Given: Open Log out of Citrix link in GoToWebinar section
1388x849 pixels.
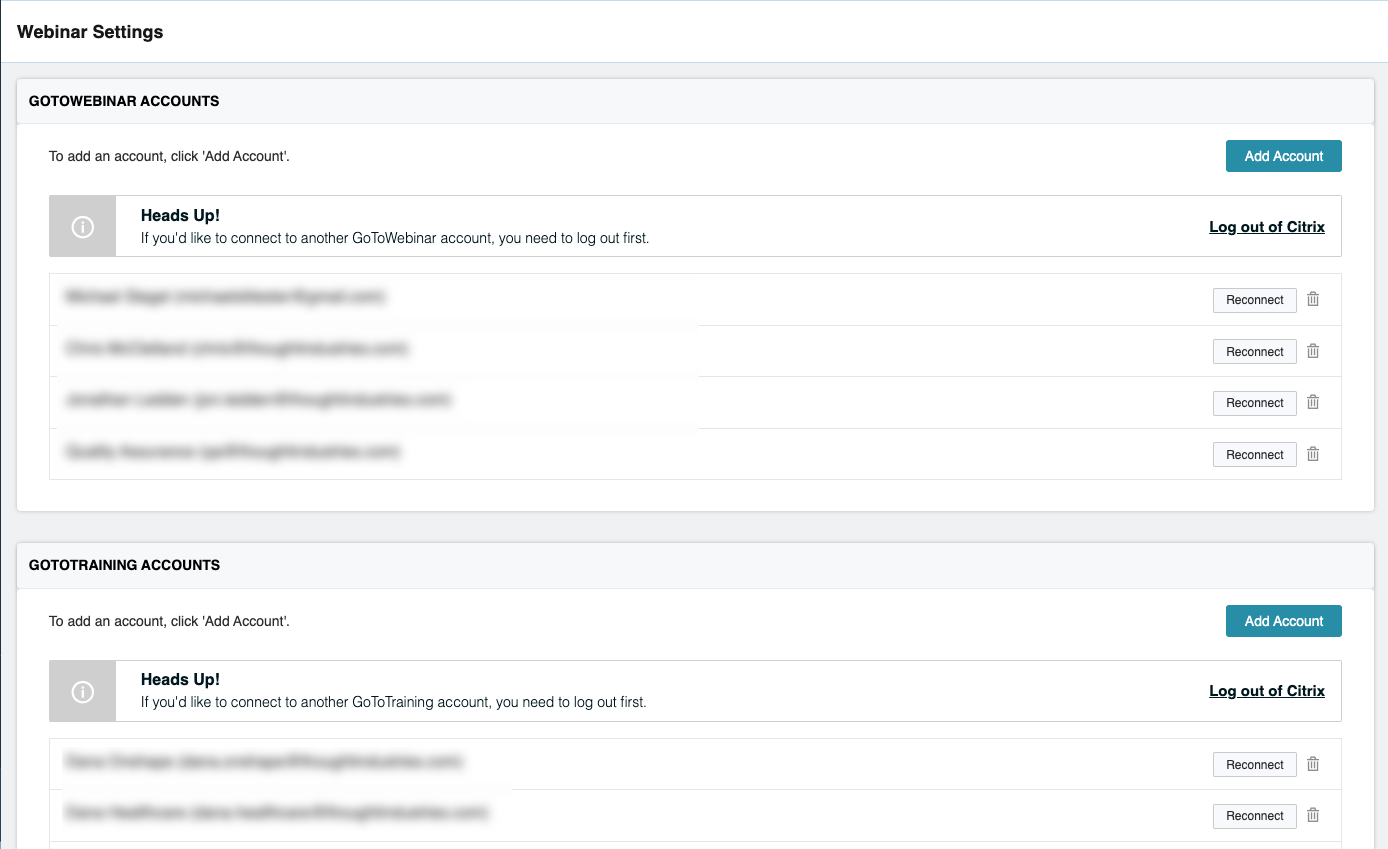Looking at the screenshot, I should 1266,227.
